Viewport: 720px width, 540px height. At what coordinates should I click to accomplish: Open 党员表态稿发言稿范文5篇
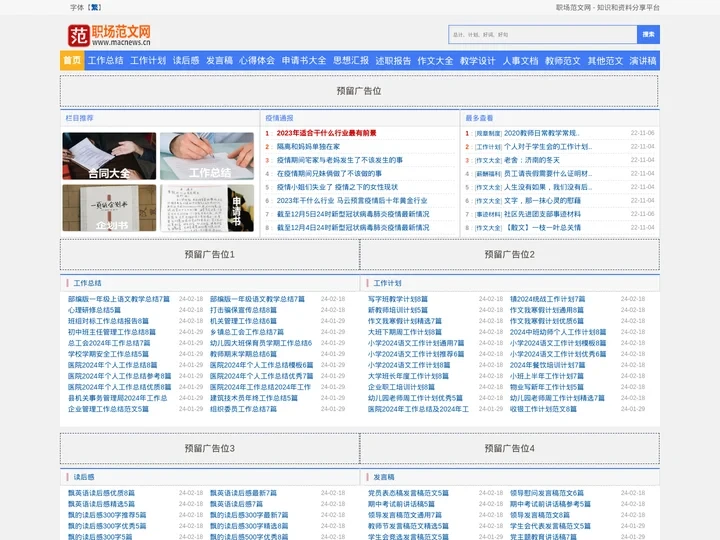pos(408,493)
